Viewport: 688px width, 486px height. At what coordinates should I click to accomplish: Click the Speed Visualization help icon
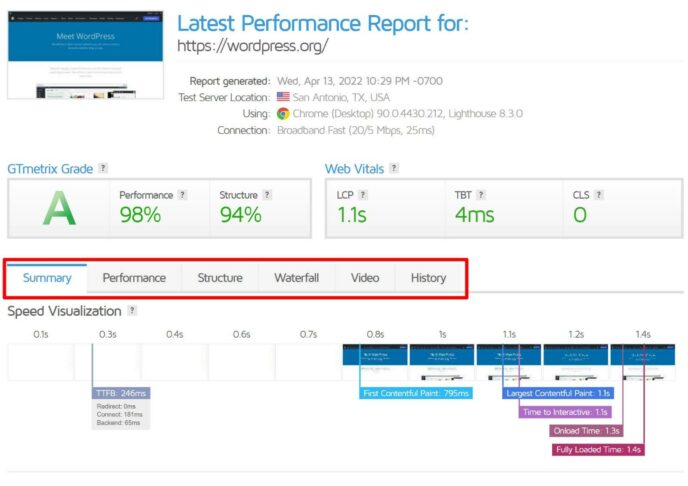pos(132,311)
